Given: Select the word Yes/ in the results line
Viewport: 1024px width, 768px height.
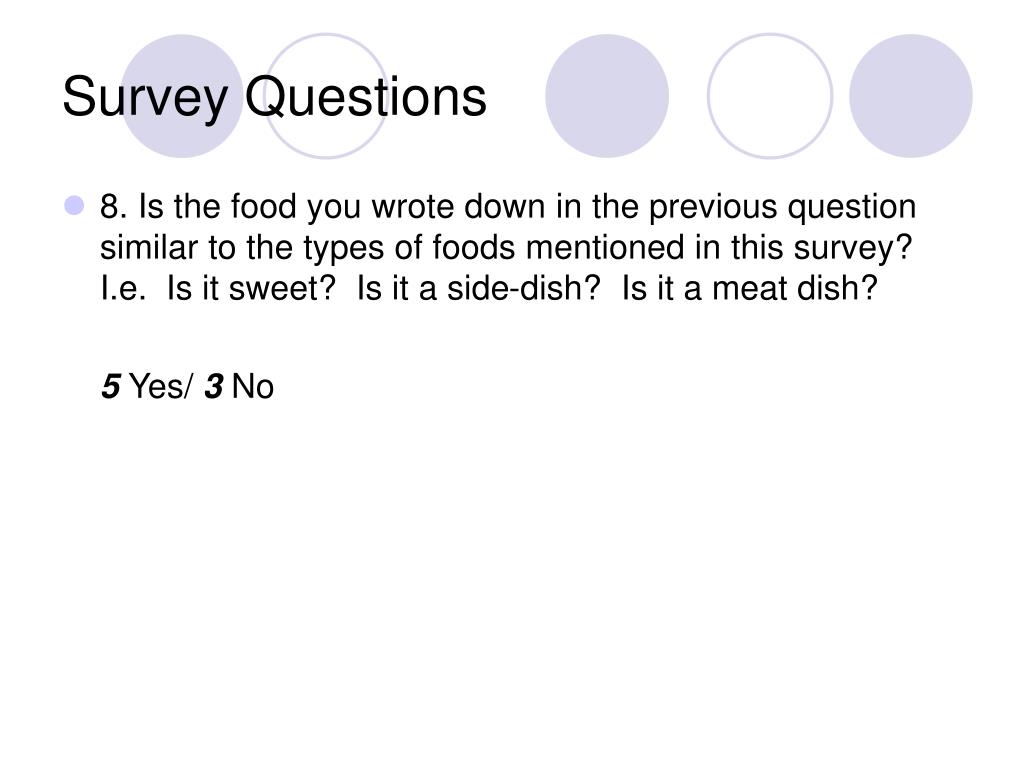Looking at the screenshot, I should [161, 386].
